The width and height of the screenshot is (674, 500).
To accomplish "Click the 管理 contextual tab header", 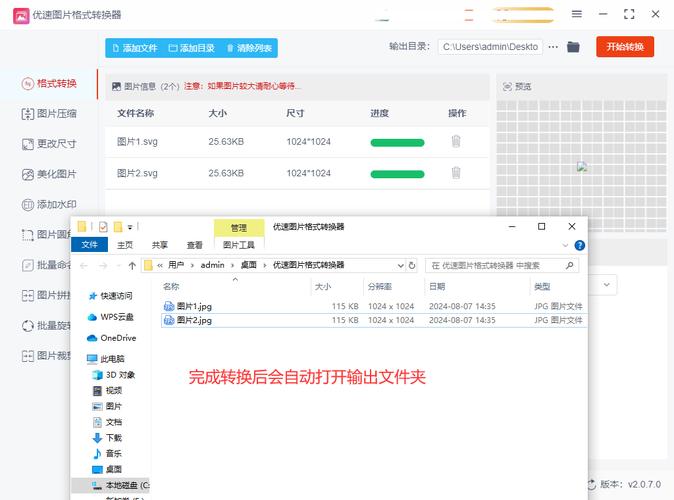I will pos(239,228).
